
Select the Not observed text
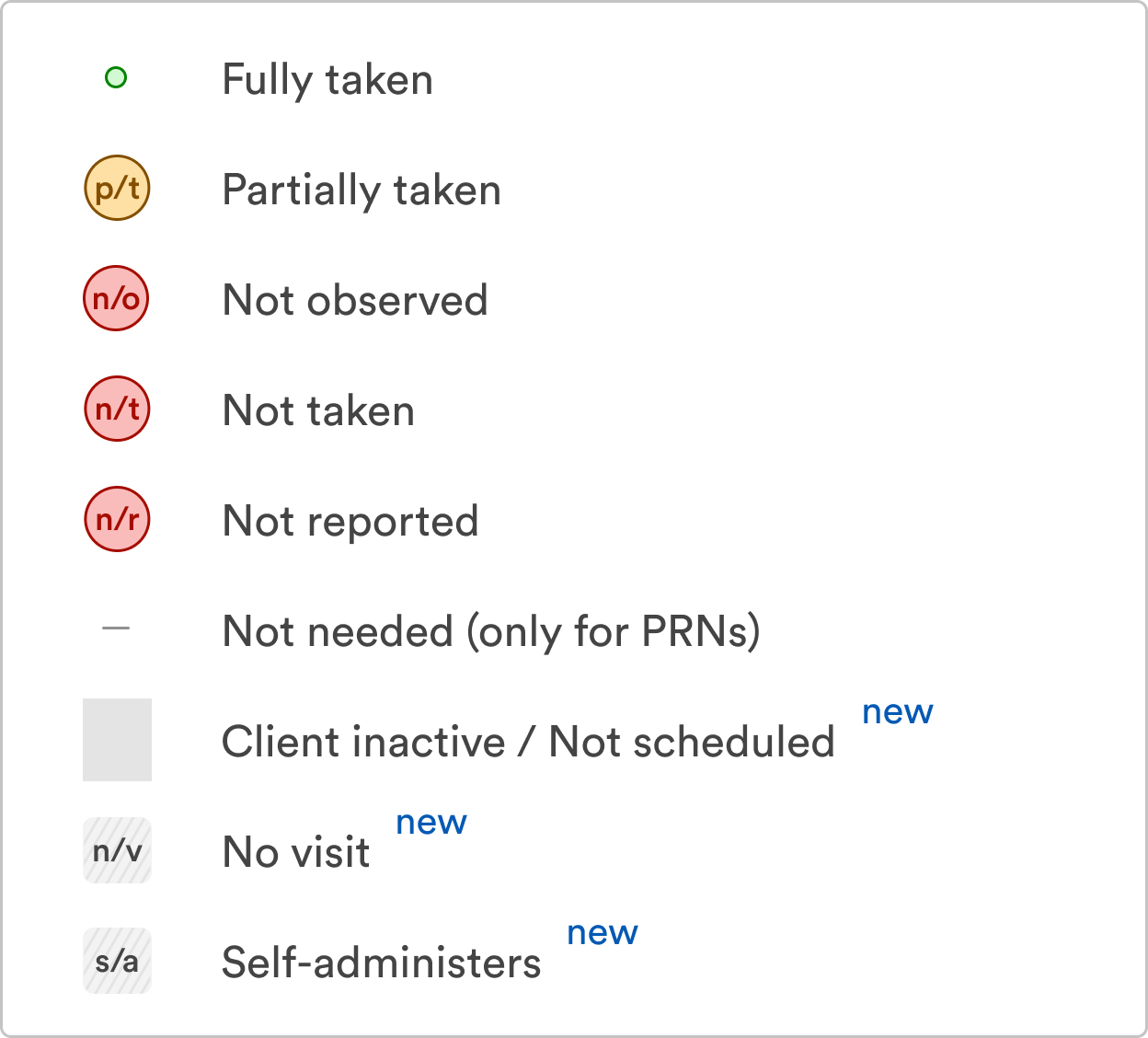click(x=355, y=300)
